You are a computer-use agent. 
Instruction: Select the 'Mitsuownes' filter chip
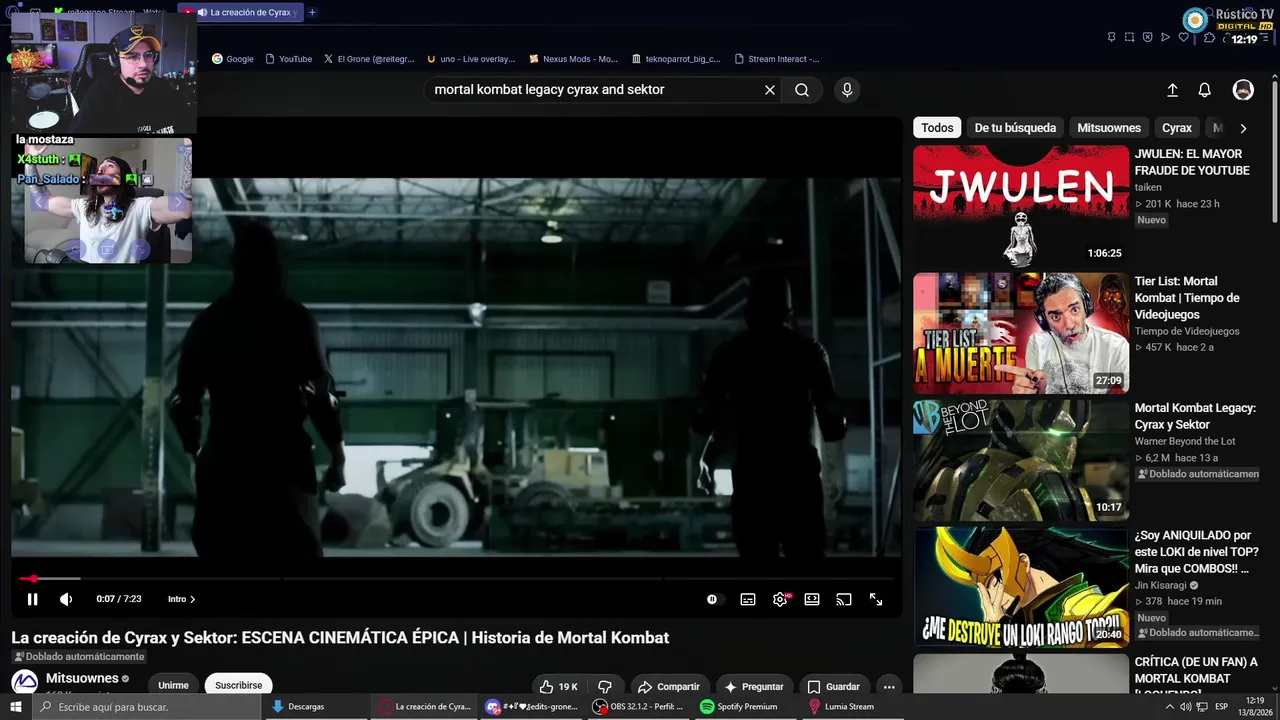(x=1109, y=128)
